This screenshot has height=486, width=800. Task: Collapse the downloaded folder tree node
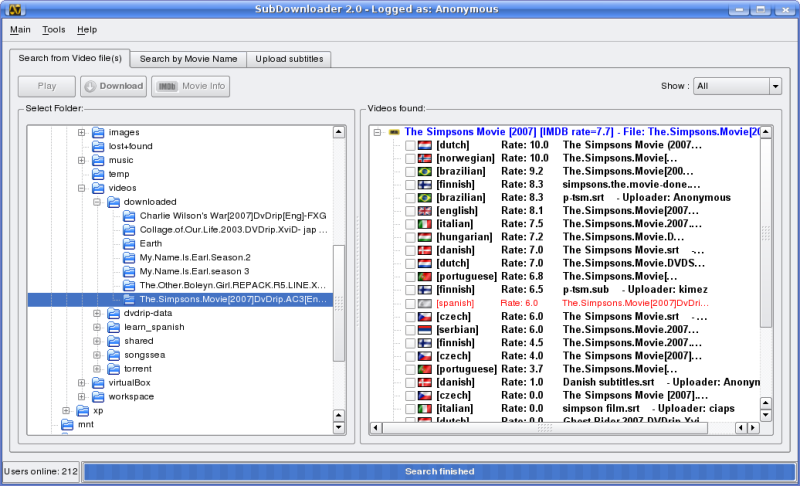pos(97,201)
